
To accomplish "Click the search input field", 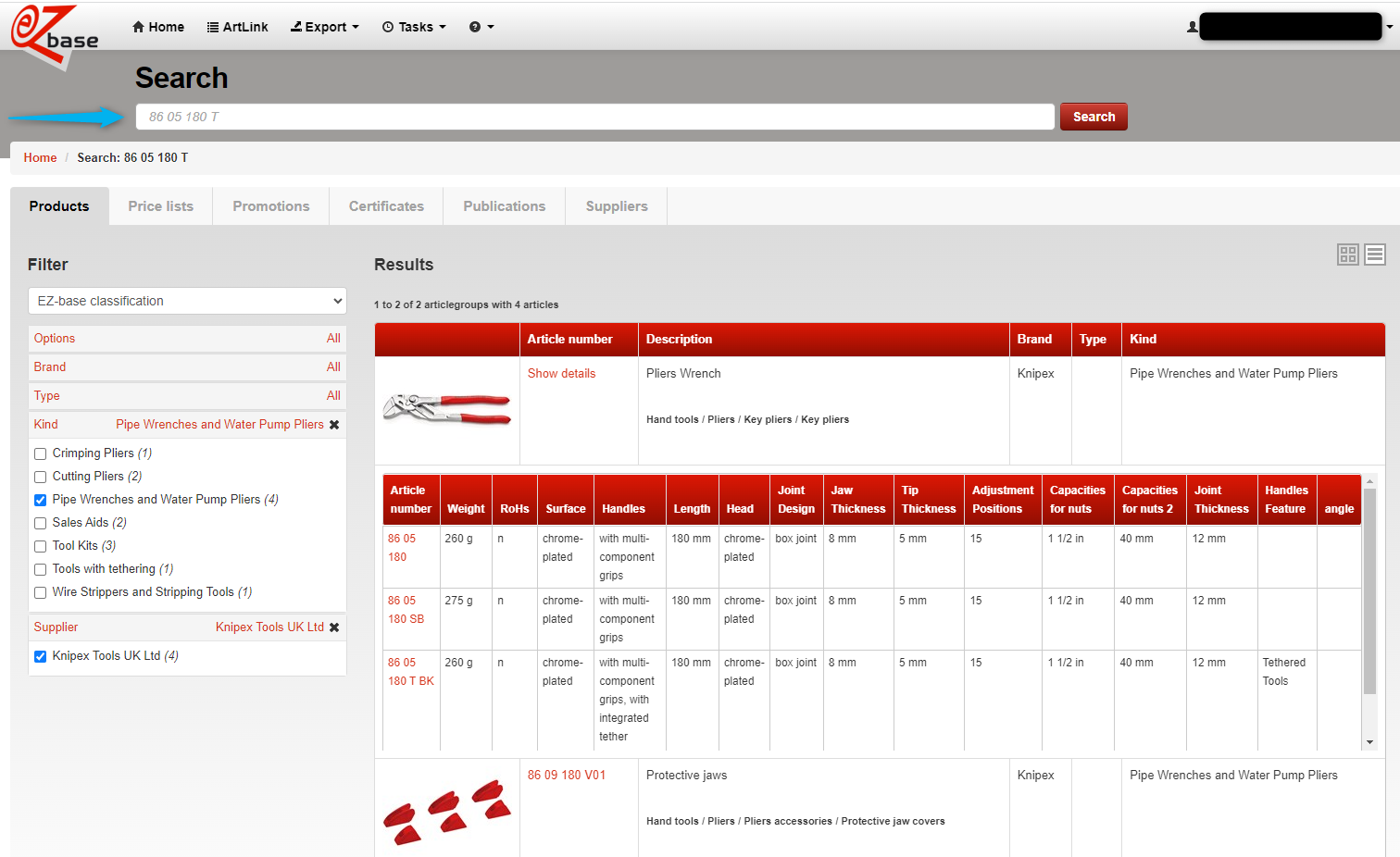I will pyautogui.click(x=595, y=117).
